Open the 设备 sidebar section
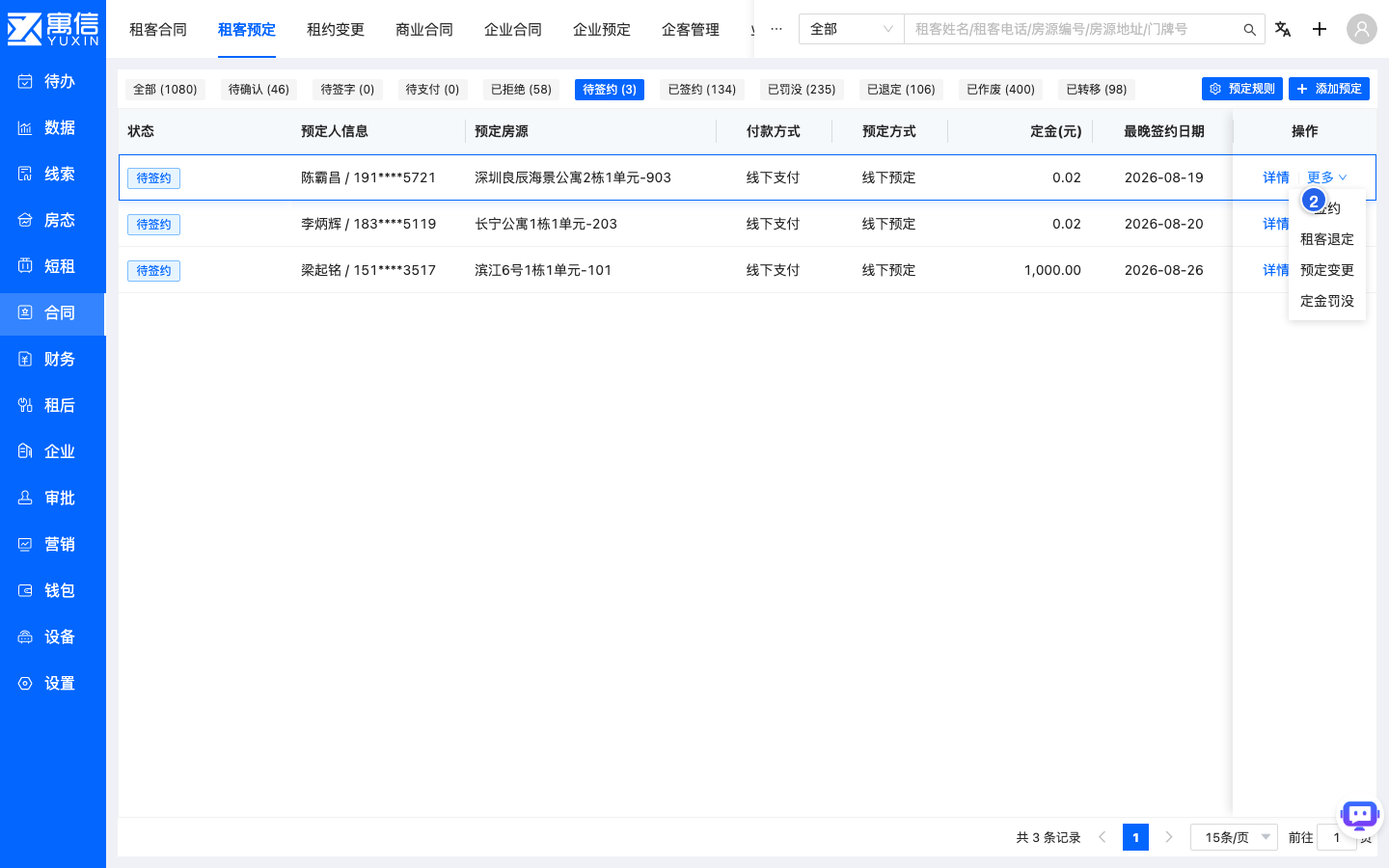This screenshot has height=868, width=1389. point(52,637)
